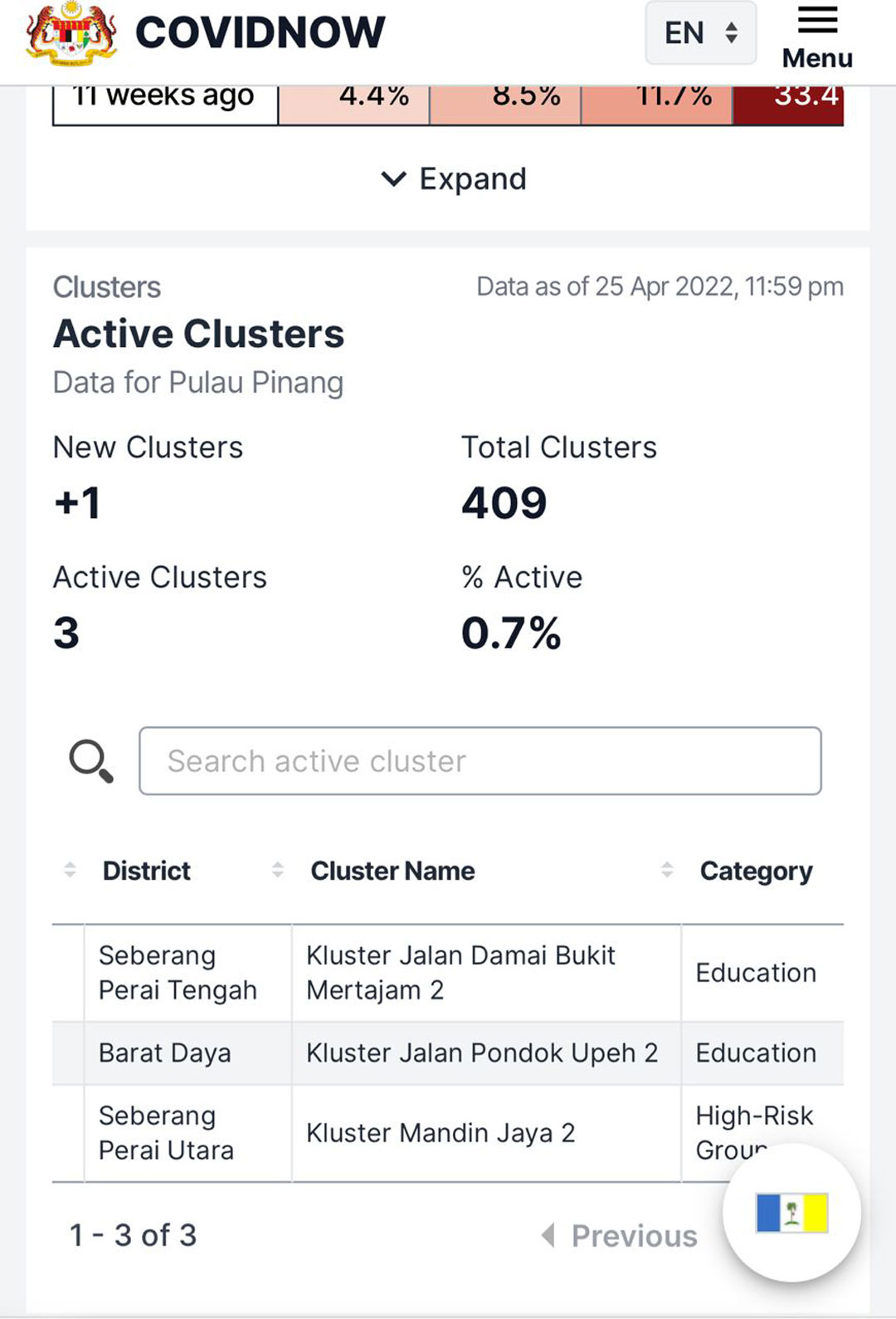Open the Pulau Pinang flag floating button
Screen dimensions: 896x1319
pos(791,1213)
